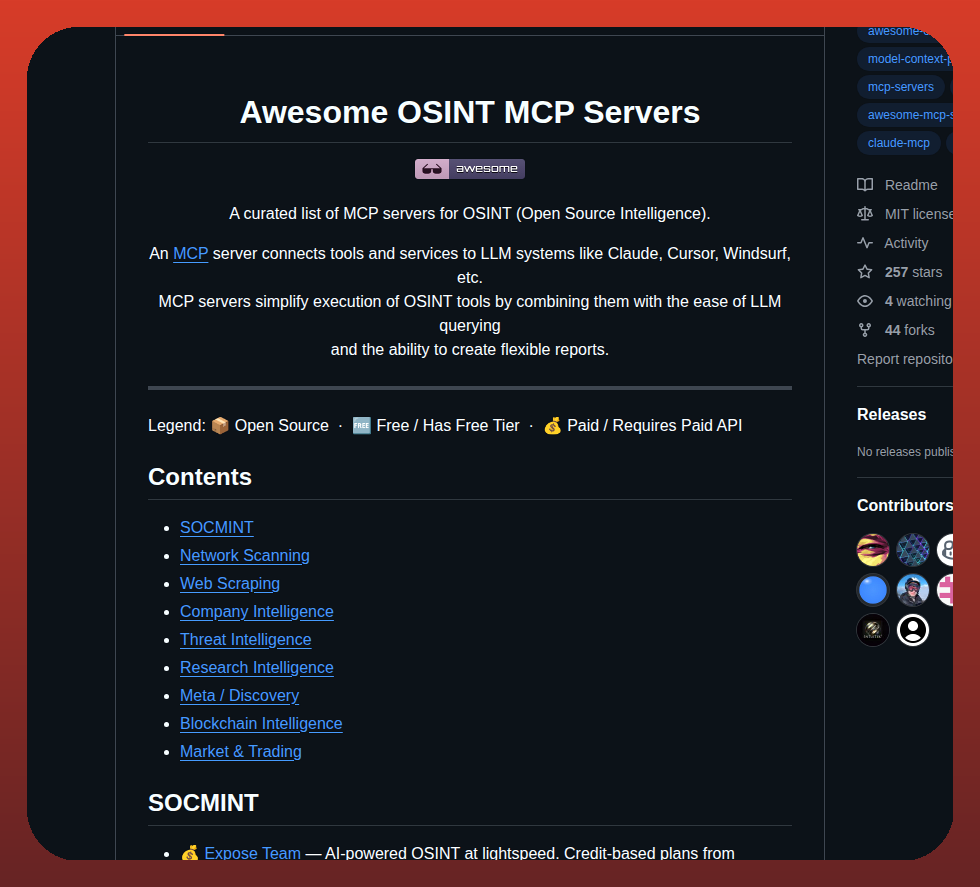The height and width of the screenshot is (887, 980).
Task: Open the solid blue circle contributor avatar
Action: pyautogui.click(x=872, y=590)
